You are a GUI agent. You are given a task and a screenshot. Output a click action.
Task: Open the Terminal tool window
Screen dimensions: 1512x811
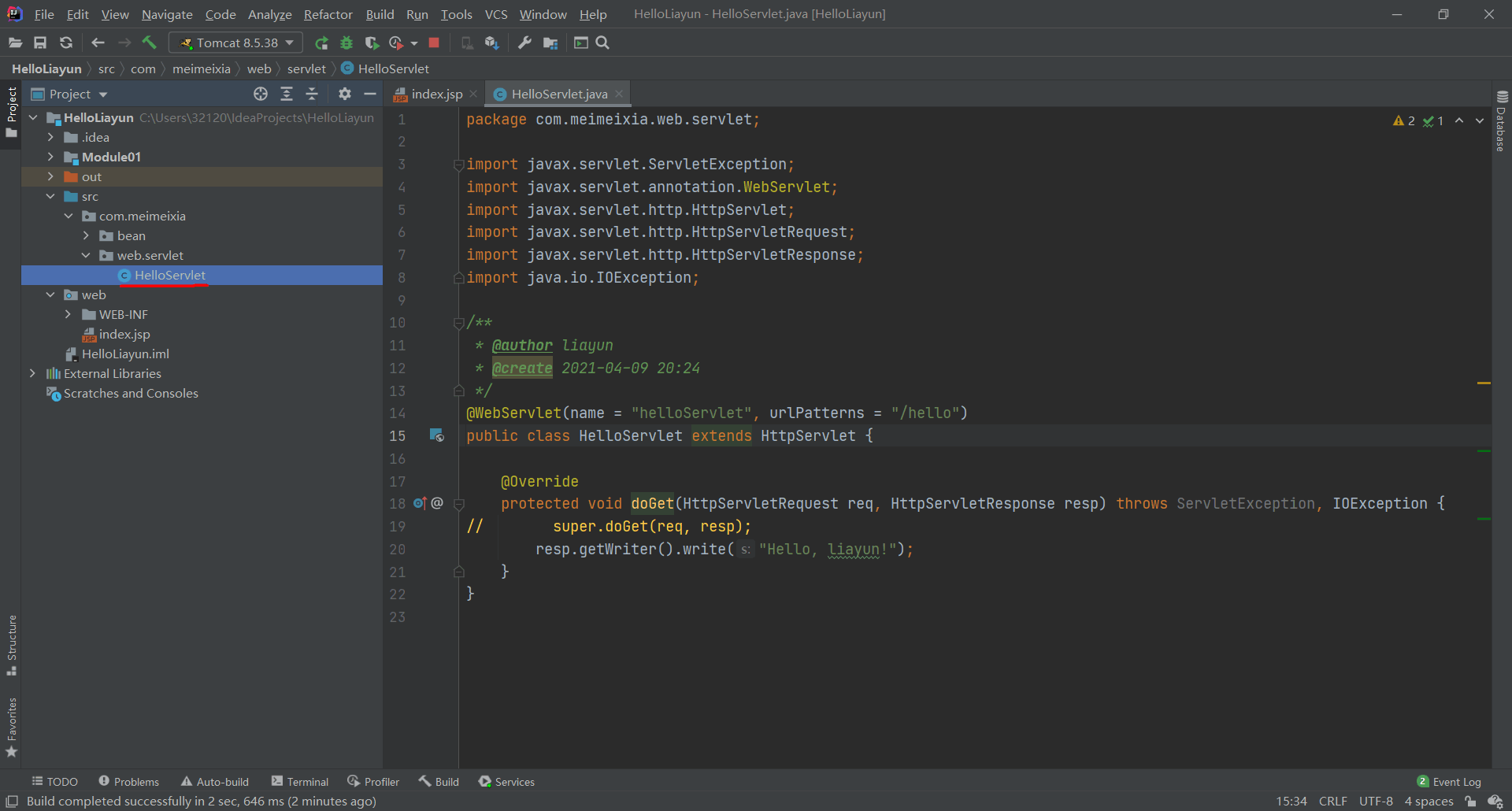299,781
